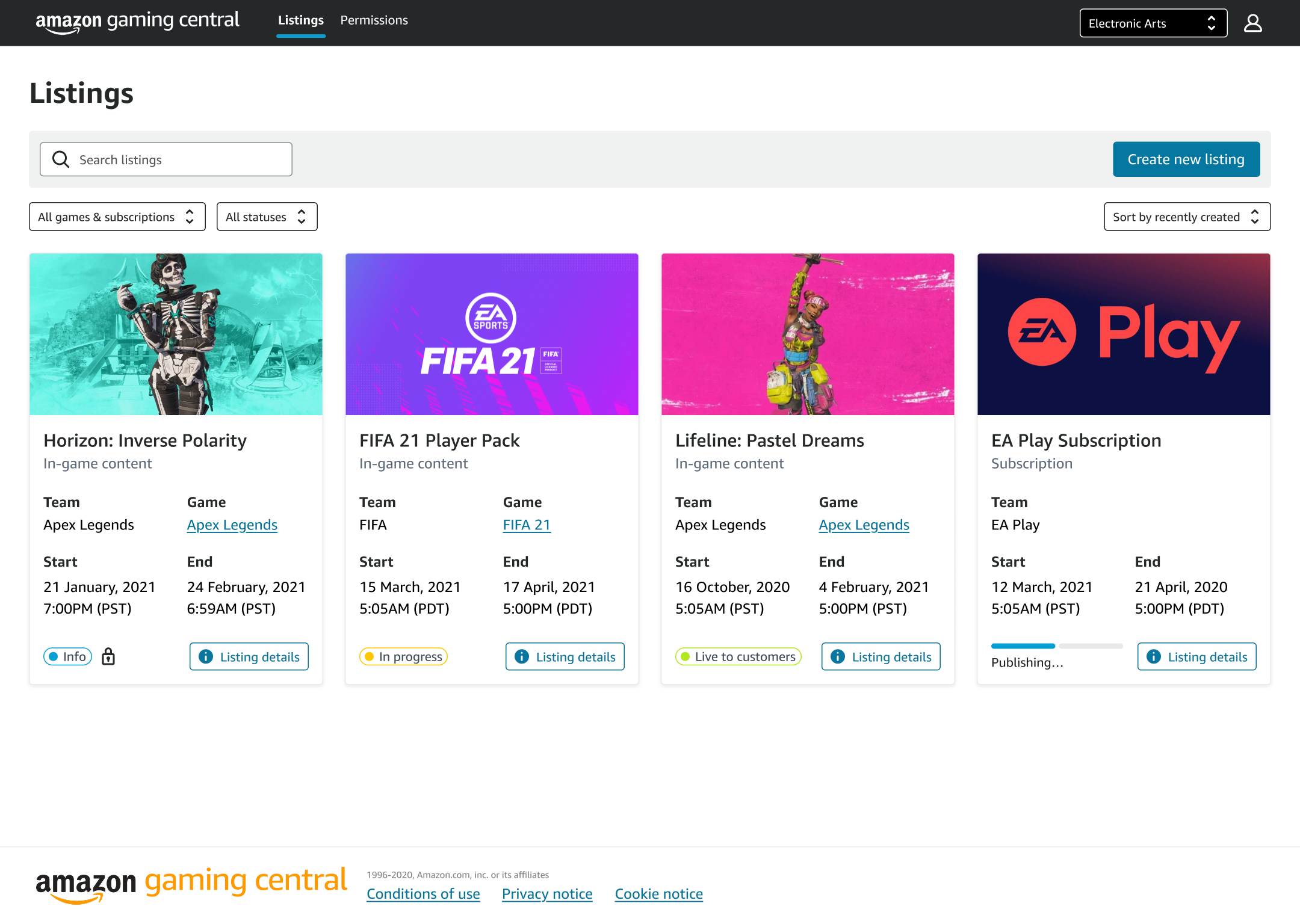This screenshot has height=924, width=1300.
Task: Open Listing details for Lifeline: Pastel Dreams
Action: click(x=881, y=656)
